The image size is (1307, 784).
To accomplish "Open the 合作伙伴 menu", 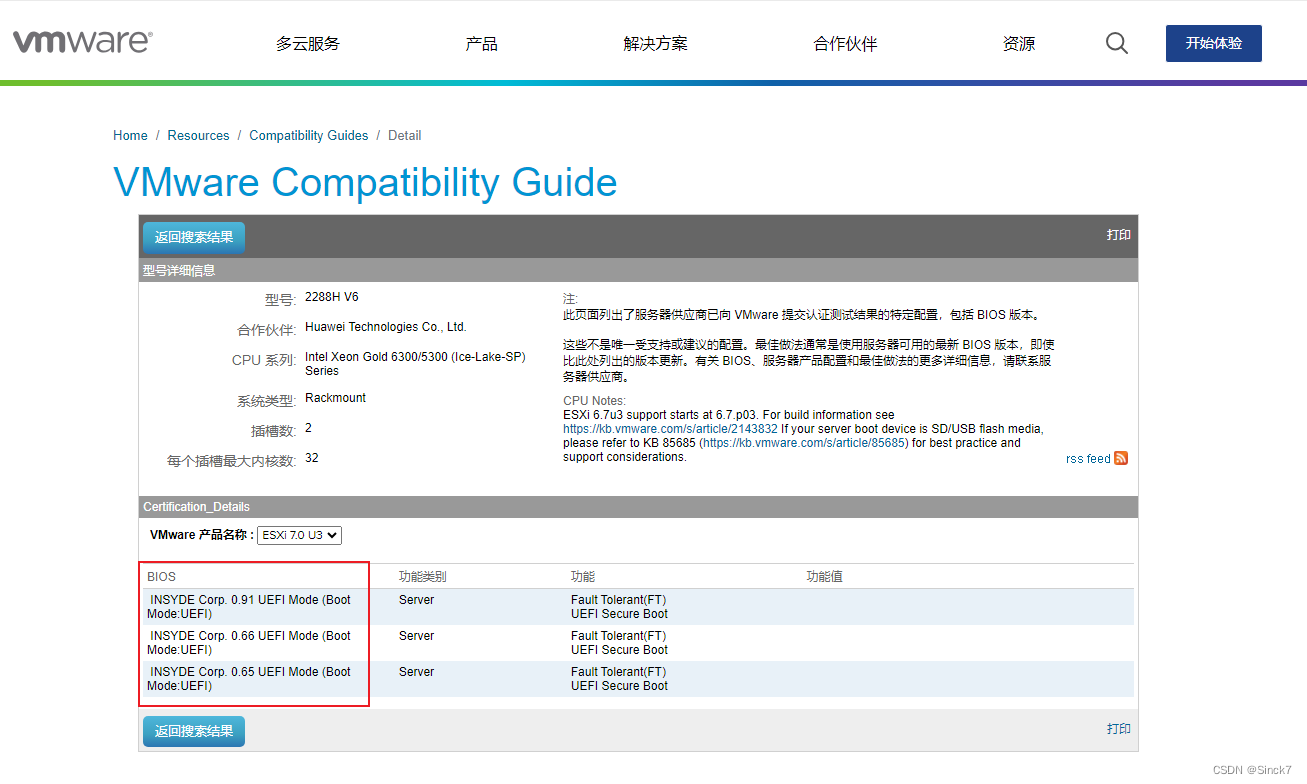I will (845, 44).
